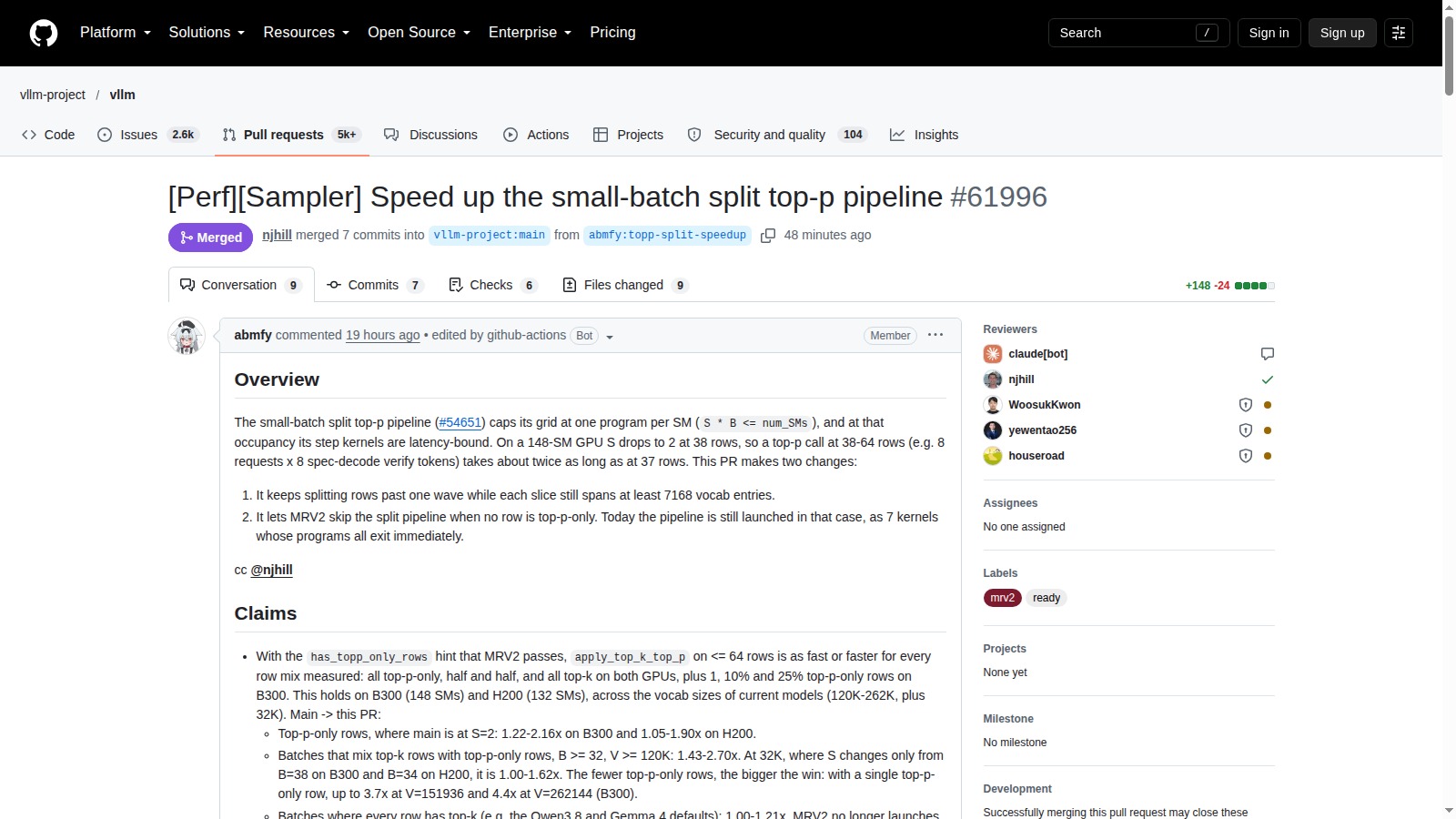Click houseroad reviewer avatar
Screen dimensions: 1456x819
coord(993,456)
